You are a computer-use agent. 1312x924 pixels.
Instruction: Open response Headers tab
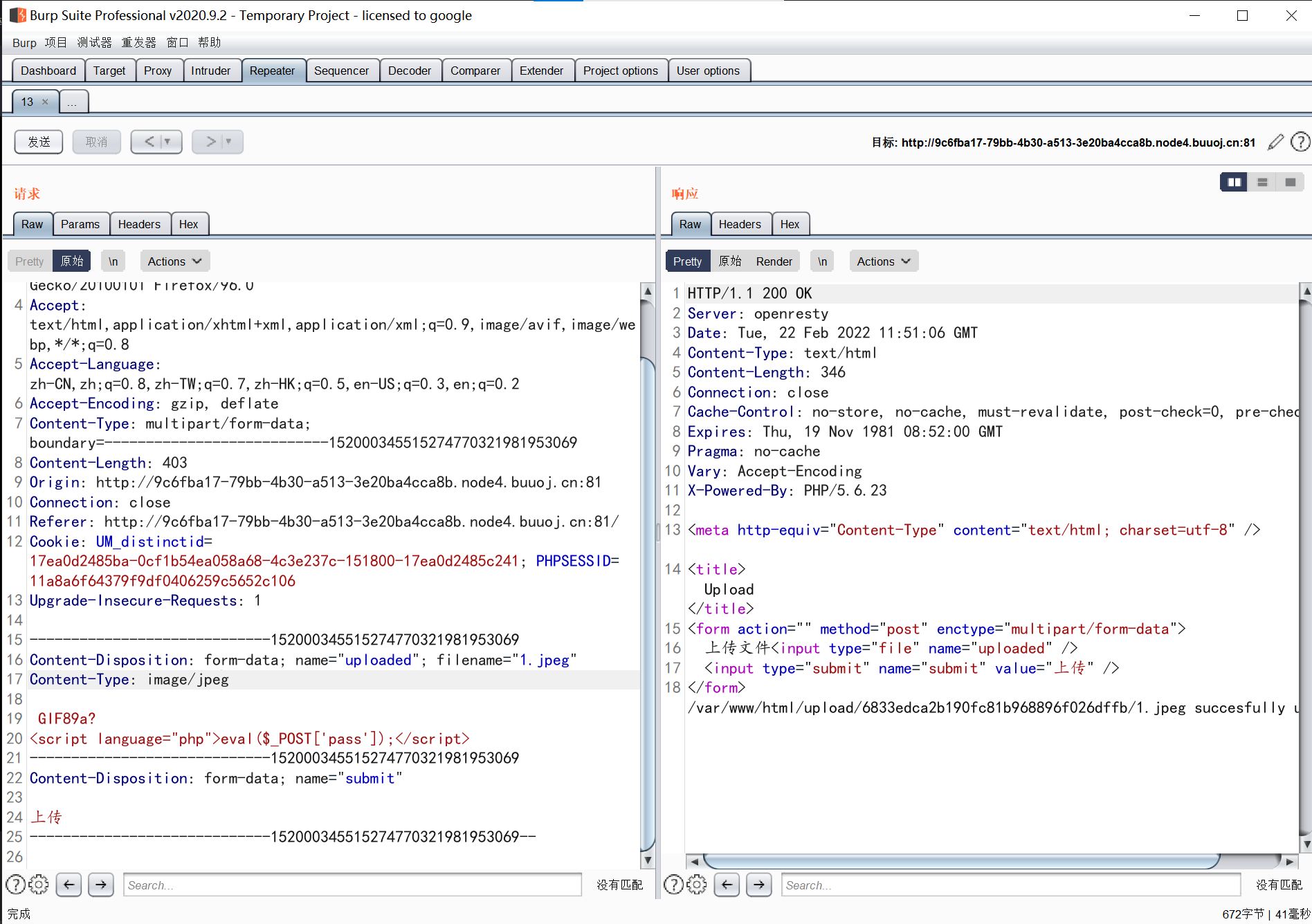(x=740, y=224)
